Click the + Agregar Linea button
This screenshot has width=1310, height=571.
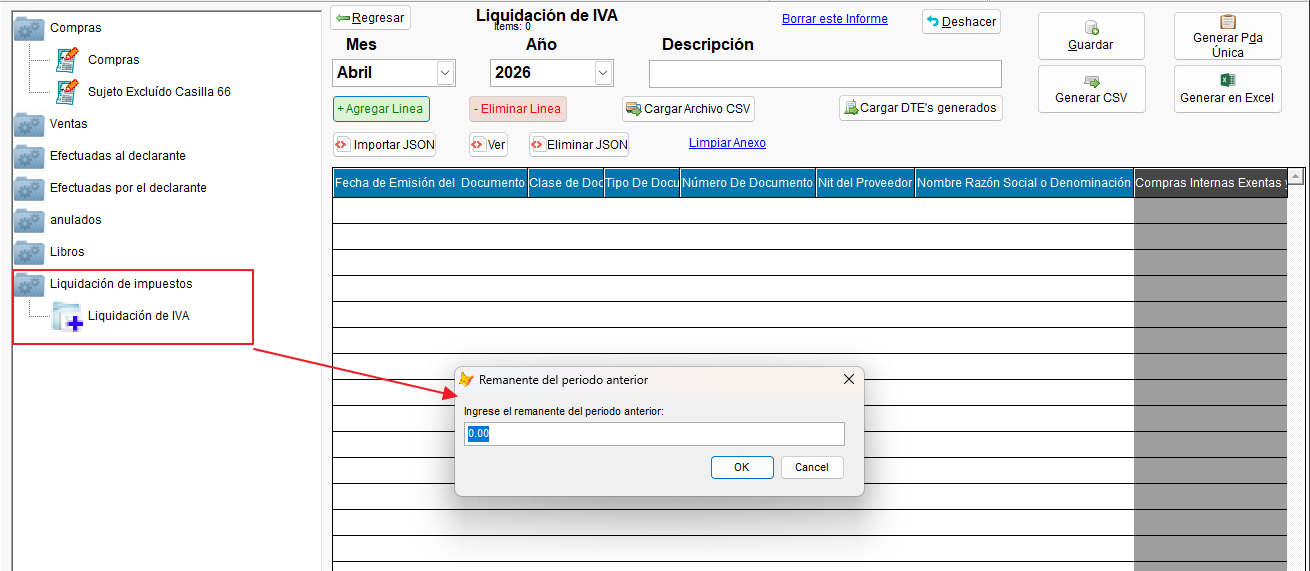(380, 109)
